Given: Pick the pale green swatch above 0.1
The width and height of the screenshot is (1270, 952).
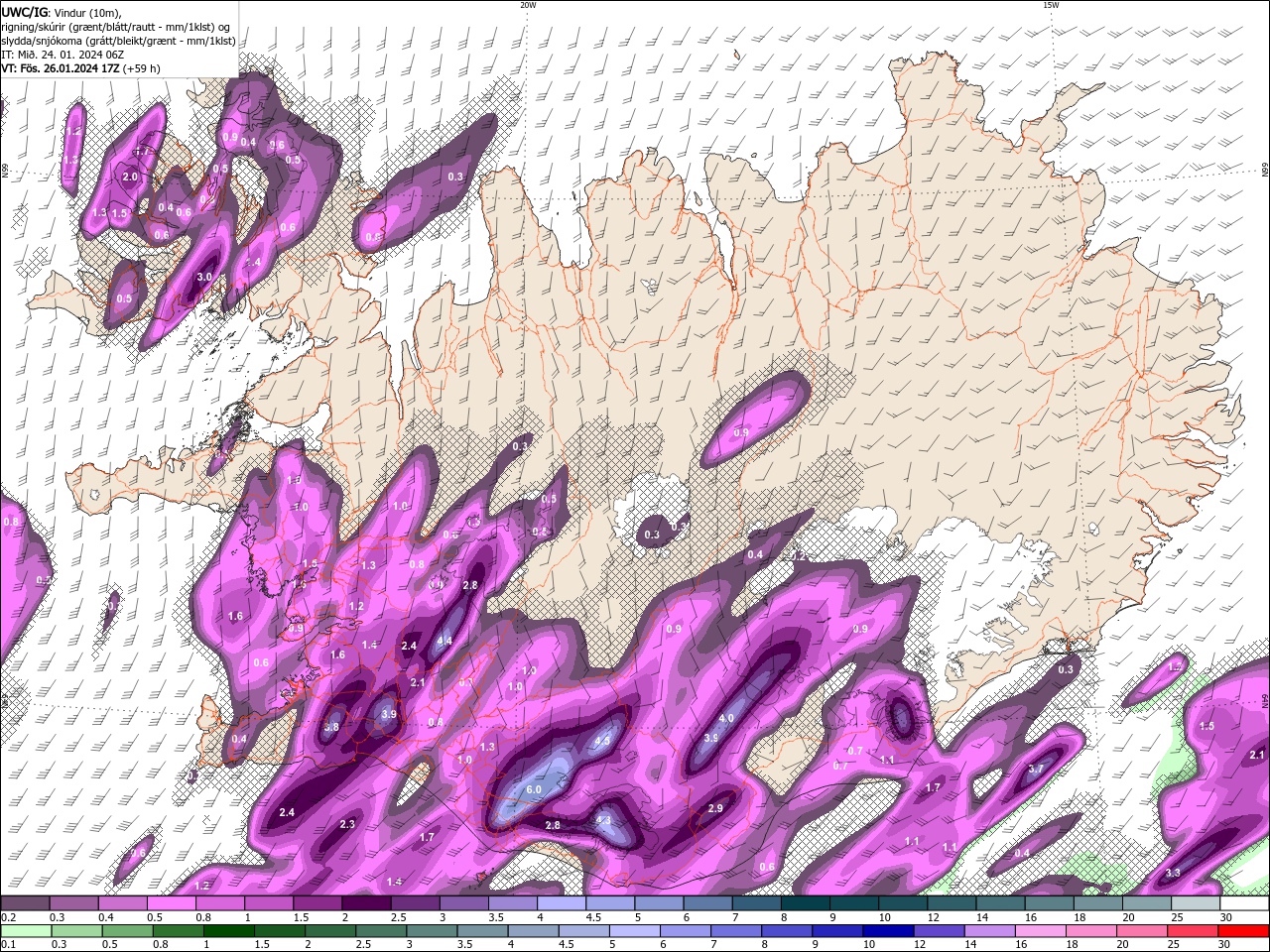Looking at the screenshot, I should [x=25, y=930].
